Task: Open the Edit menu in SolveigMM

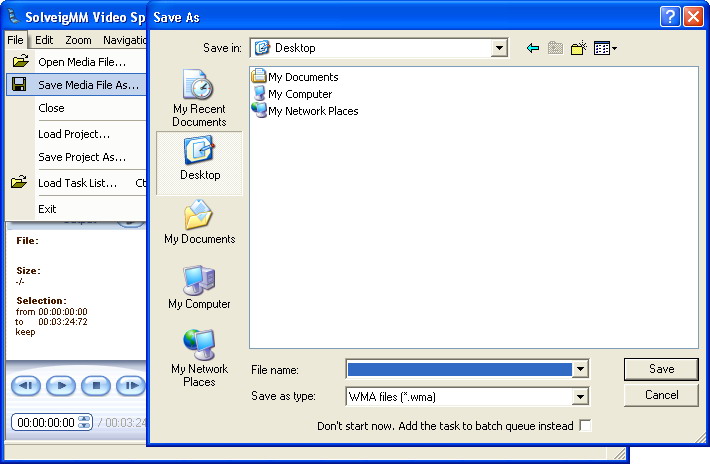Action: [44, 40]
